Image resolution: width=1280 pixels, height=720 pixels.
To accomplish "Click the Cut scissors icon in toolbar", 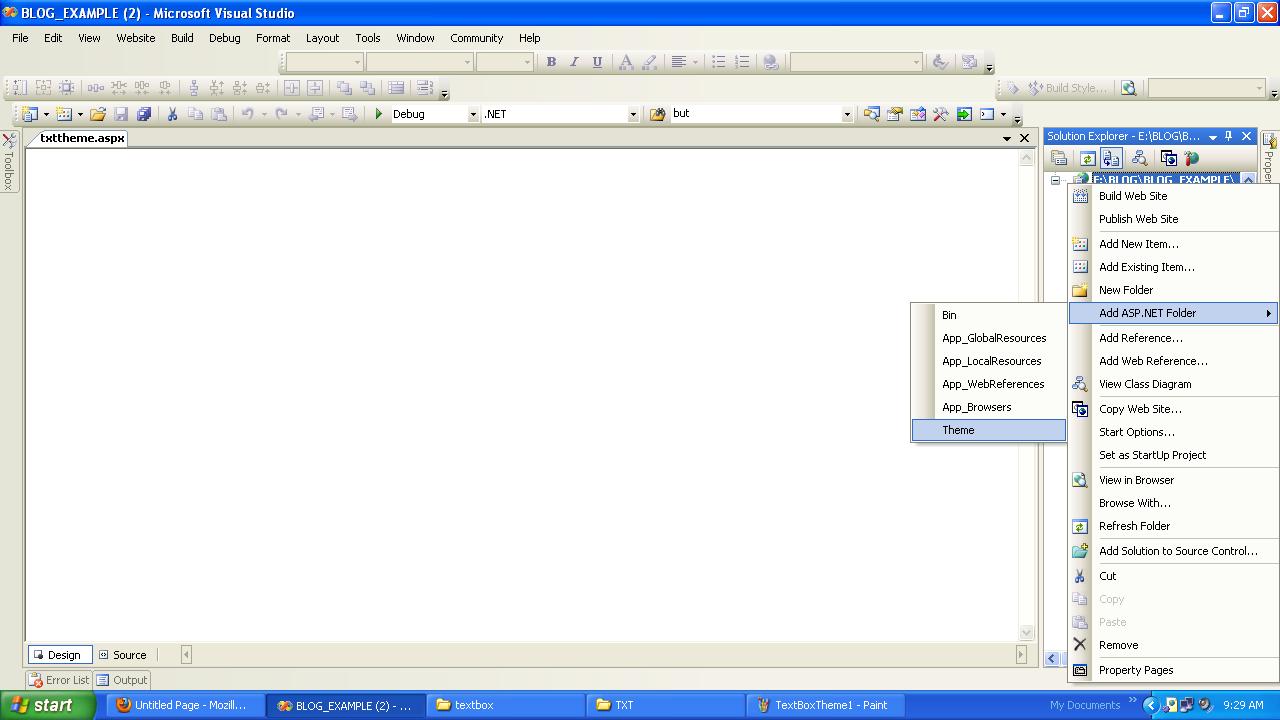I will pos(172,114).
